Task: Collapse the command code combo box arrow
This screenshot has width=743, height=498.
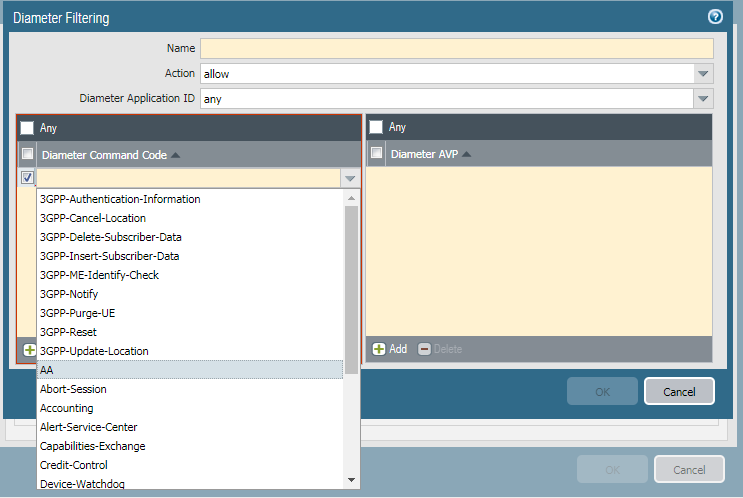Action: [349, 178]
